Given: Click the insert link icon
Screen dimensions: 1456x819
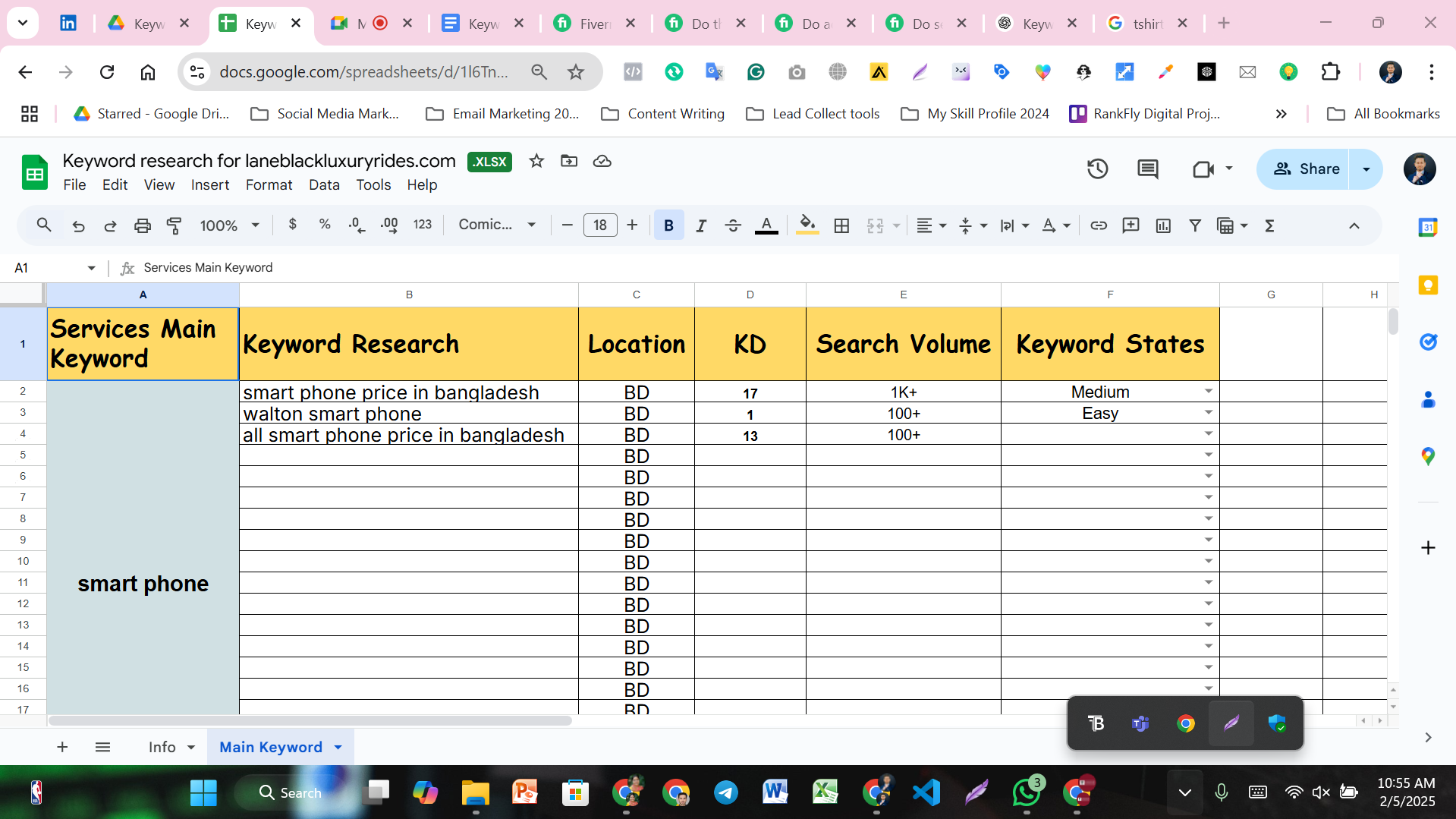Looking at the screenshot, I should pyautogui.click(x=1098, y=225).
